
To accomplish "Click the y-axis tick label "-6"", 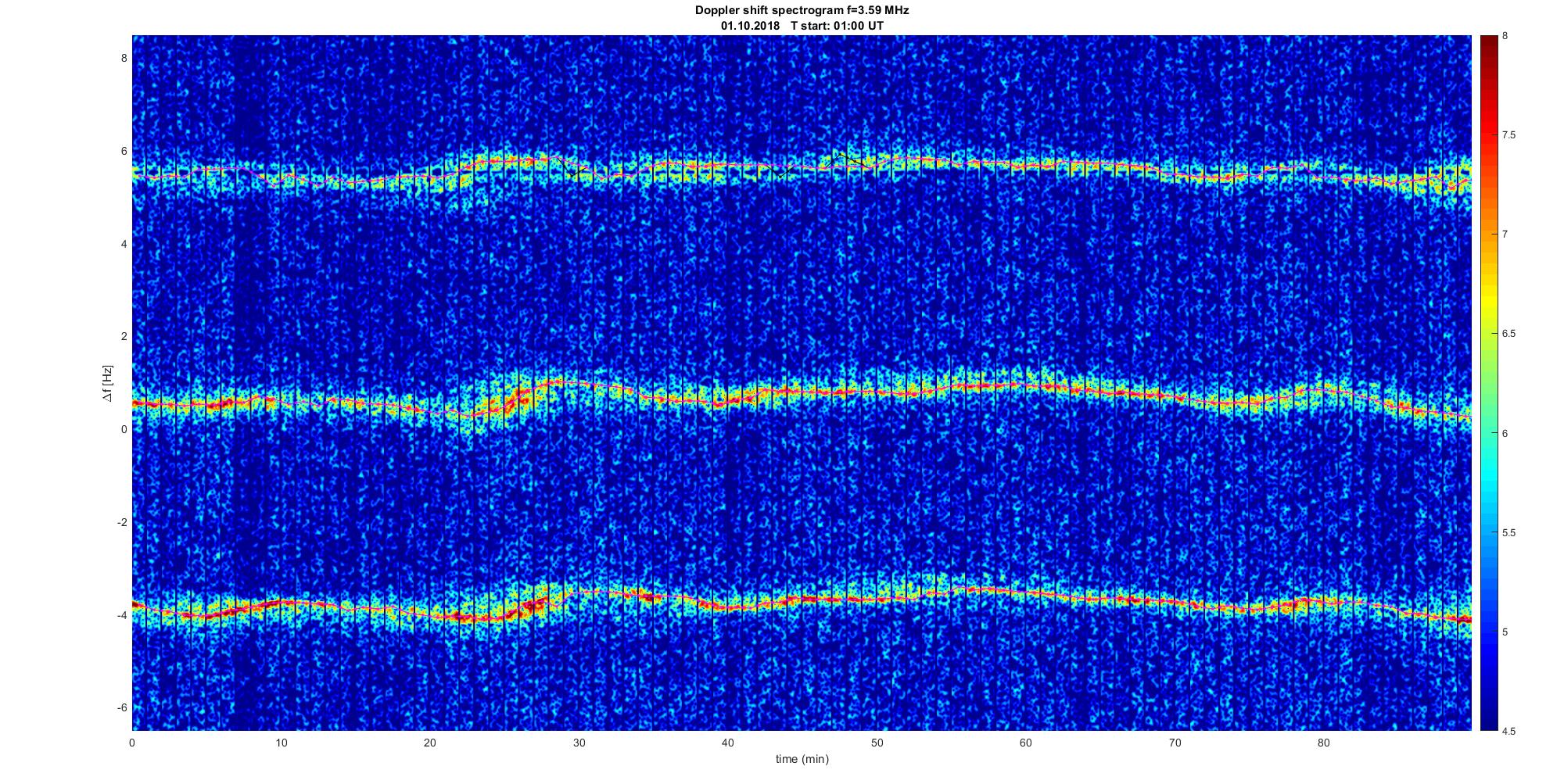I will [x=122, y=707].
